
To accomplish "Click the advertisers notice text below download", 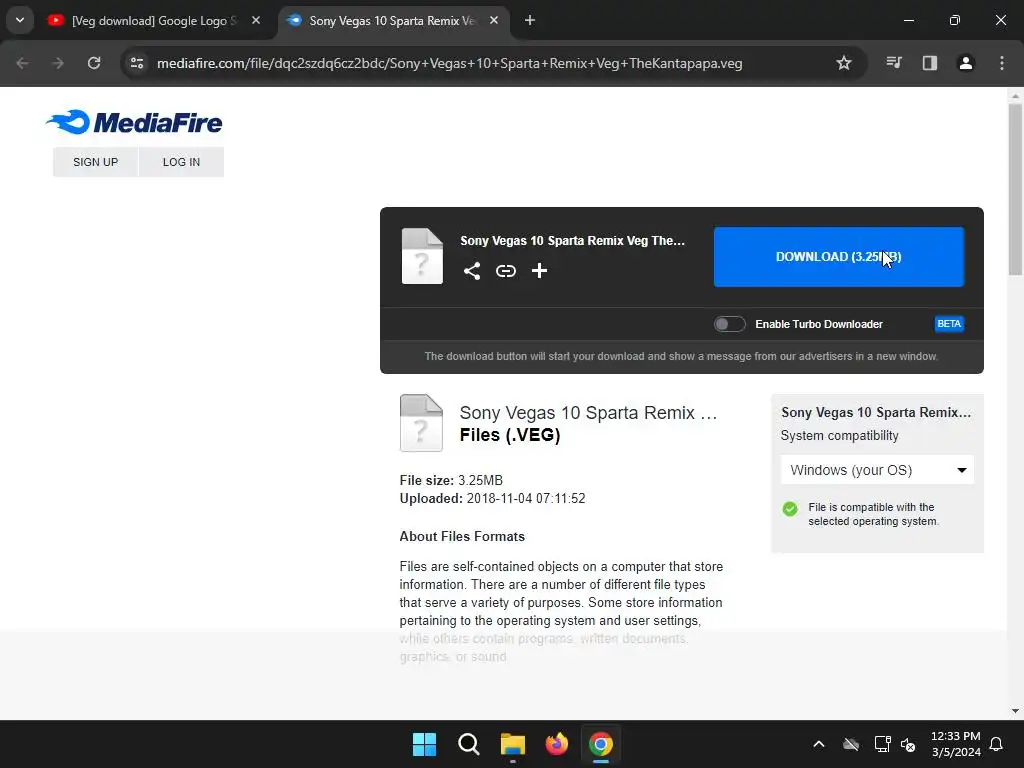I will (681, 357).
